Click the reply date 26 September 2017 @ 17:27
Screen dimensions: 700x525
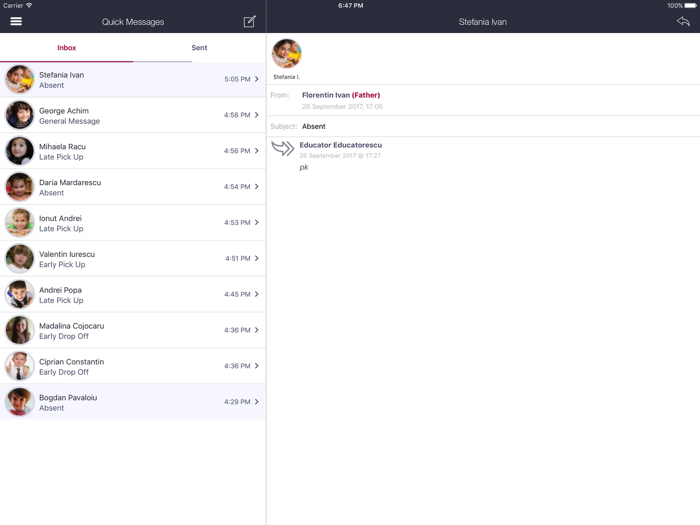click(340, 156)
